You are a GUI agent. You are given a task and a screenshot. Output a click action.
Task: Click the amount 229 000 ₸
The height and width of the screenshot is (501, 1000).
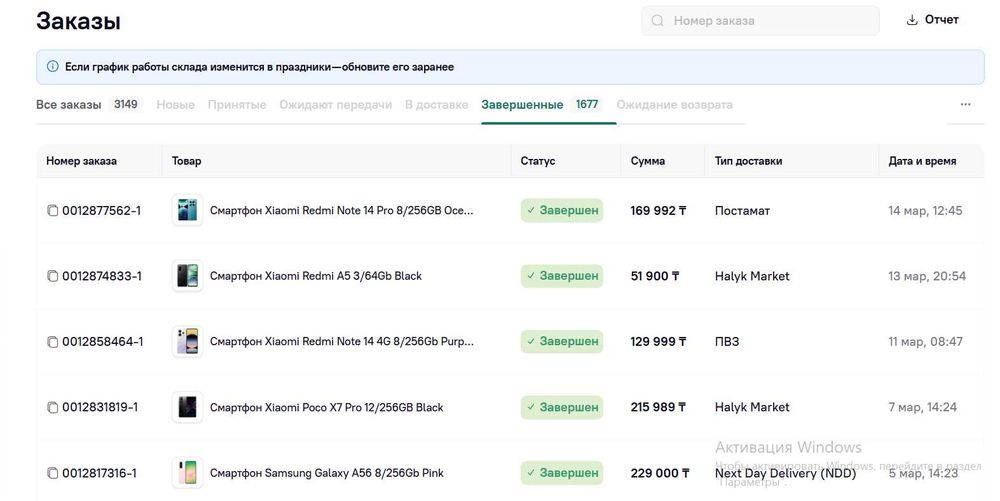(660, 473)
